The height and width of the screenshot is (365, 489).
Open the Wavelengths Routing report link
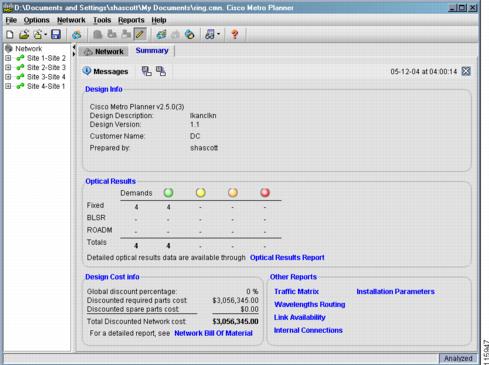(309, 305)
